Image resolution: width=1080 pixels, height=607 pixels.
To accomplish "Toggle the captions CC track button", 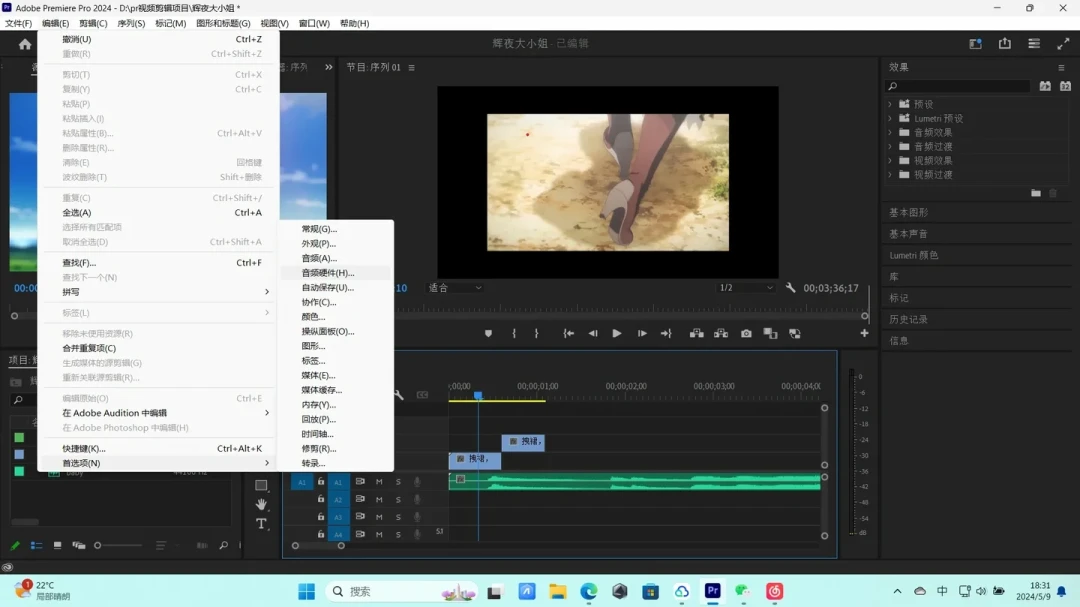I will 422,395.
